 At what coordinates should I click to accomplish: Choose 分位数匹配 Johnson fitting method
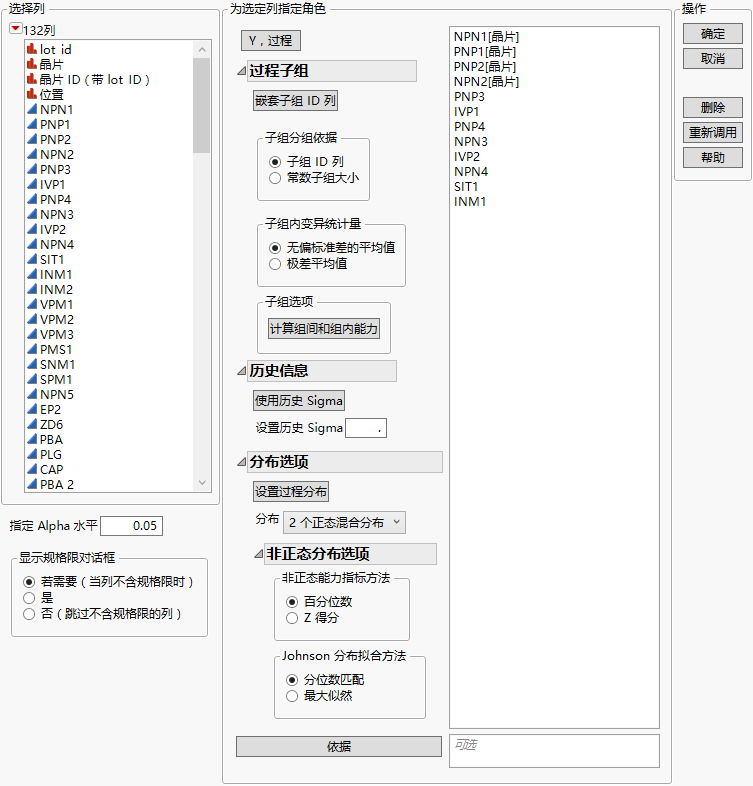click(292, 680)
